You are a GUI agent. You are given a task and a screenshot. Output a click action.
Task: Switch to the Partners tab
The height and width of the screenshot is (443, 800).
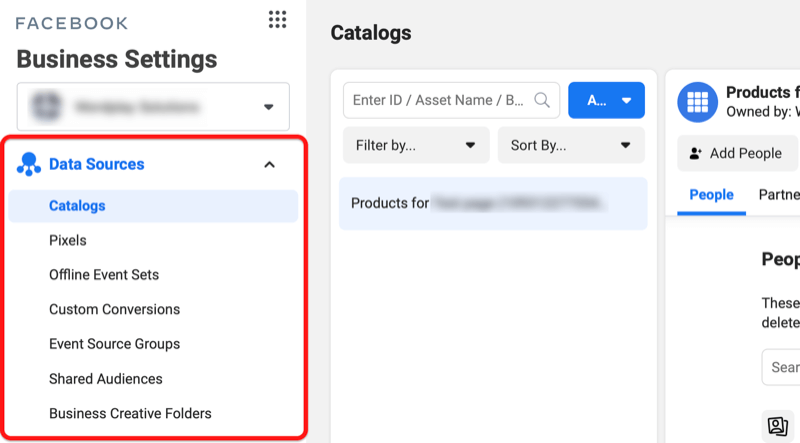pyautogui.click(x=779, y=195)
